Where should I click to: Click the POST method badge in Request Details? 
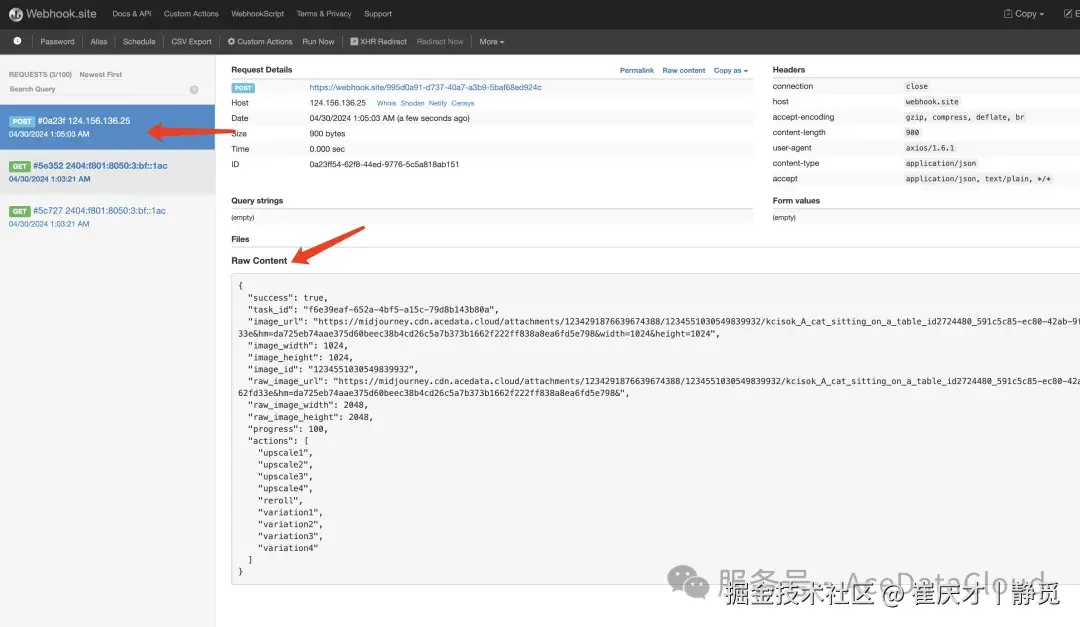(x=242, y=88)
